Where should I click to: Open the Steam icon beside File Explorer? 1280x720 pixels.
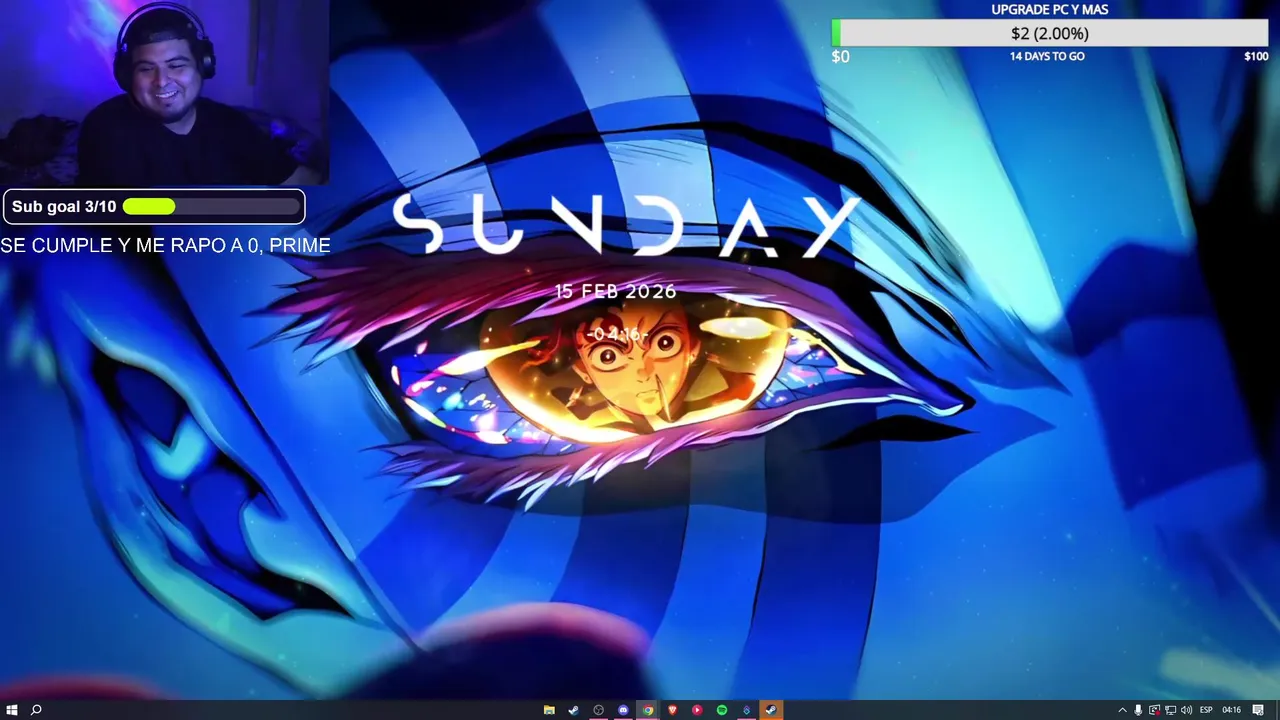574,710
